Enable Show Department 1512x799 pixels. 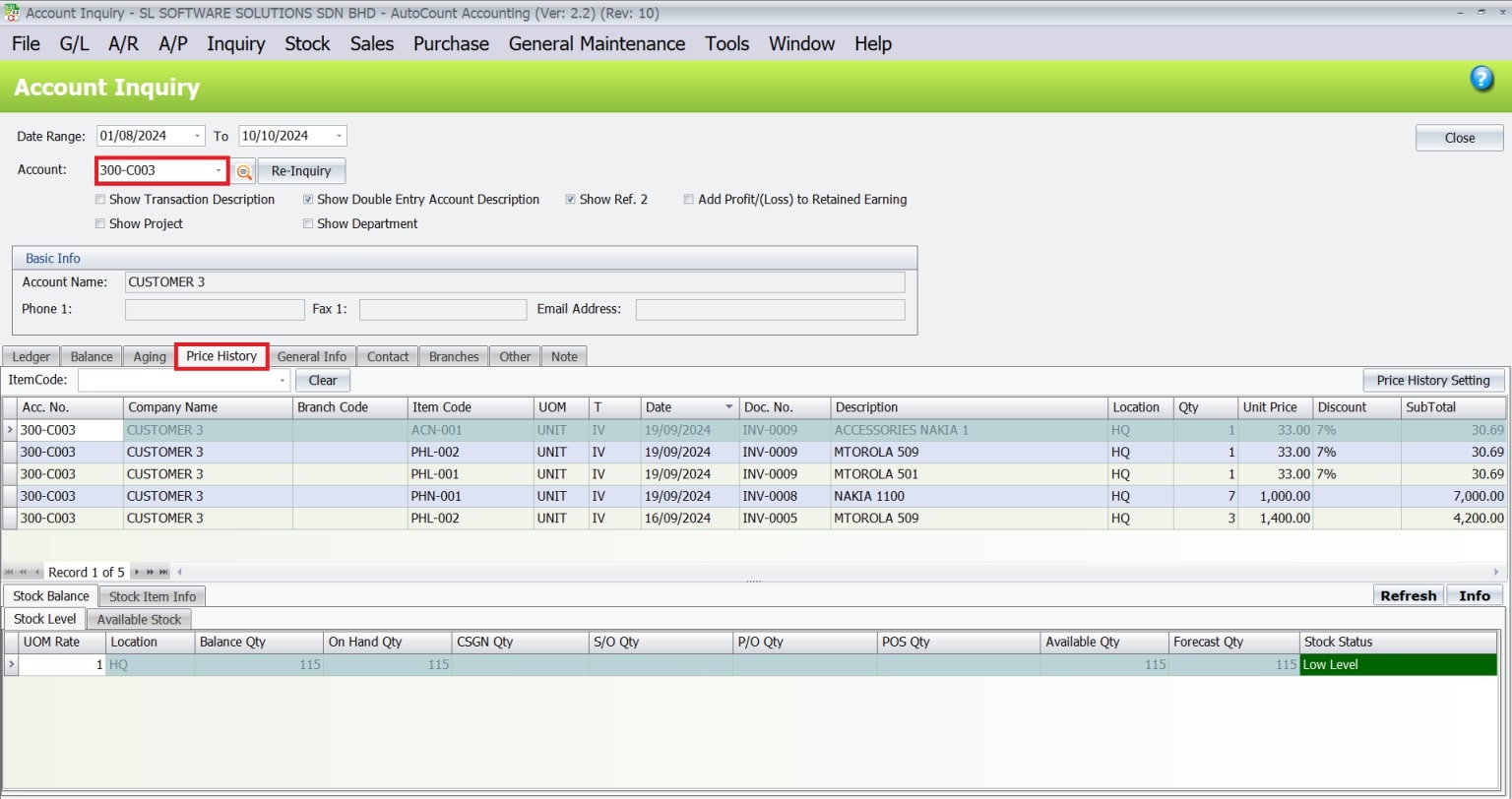click(x=308, y=223)
